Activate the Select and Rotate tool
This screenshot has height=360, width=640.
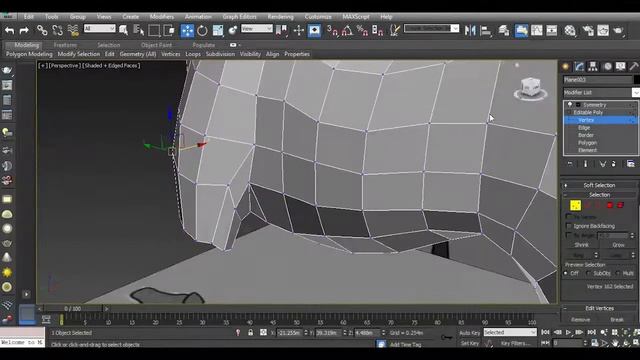(202, 30)
